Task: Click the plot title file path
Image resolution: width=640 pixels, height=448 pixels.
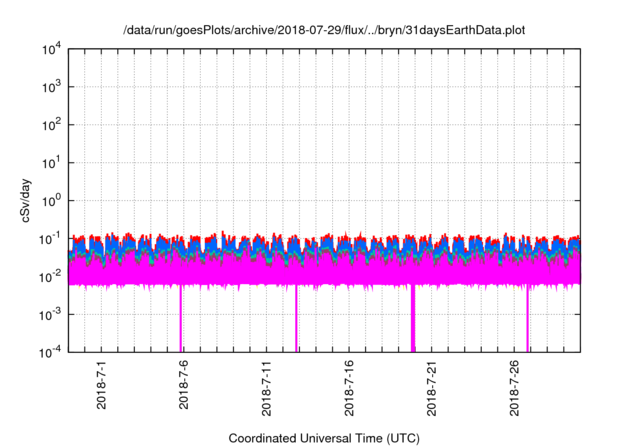Action: click(324, 30)
